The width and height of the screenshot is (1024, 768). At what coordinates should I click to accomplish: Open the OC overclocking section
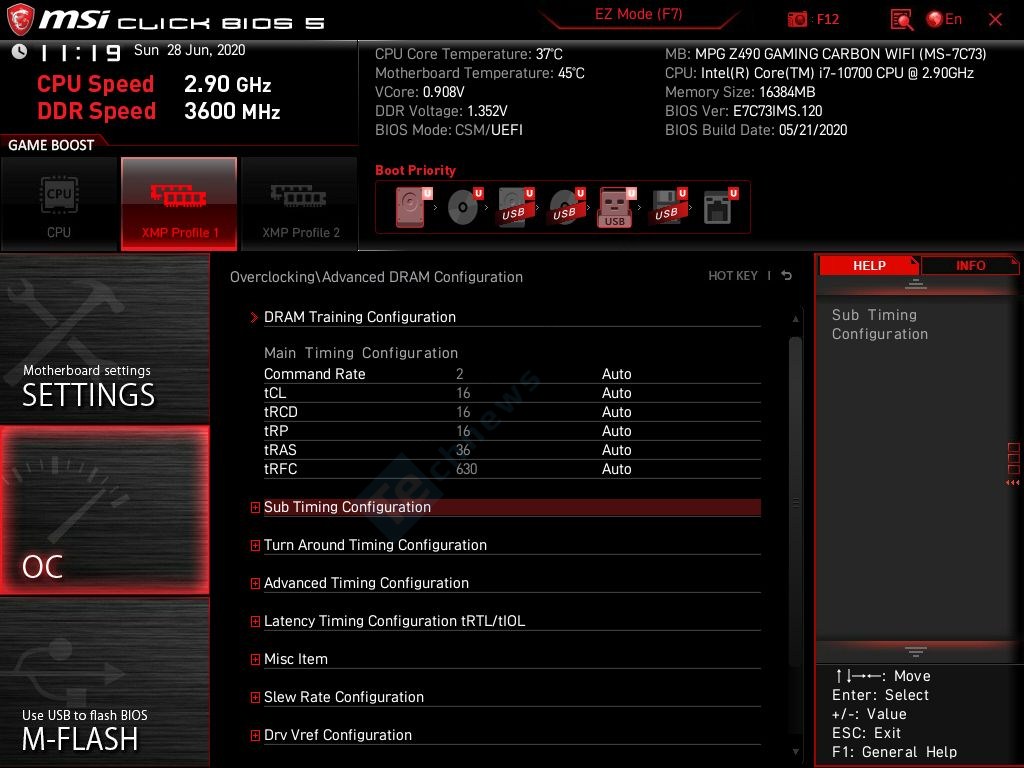pos(104,510)
